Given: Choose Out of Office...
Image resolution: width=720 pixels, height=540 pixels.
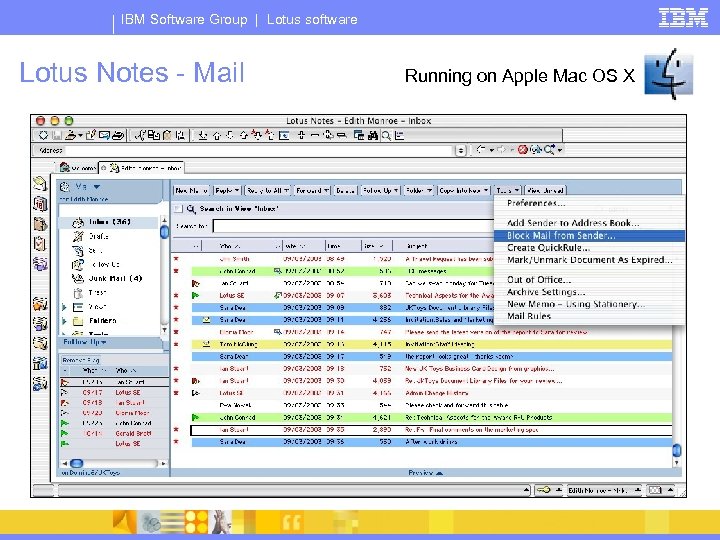Looking at the screenshot, I should (x=539, y=280).
